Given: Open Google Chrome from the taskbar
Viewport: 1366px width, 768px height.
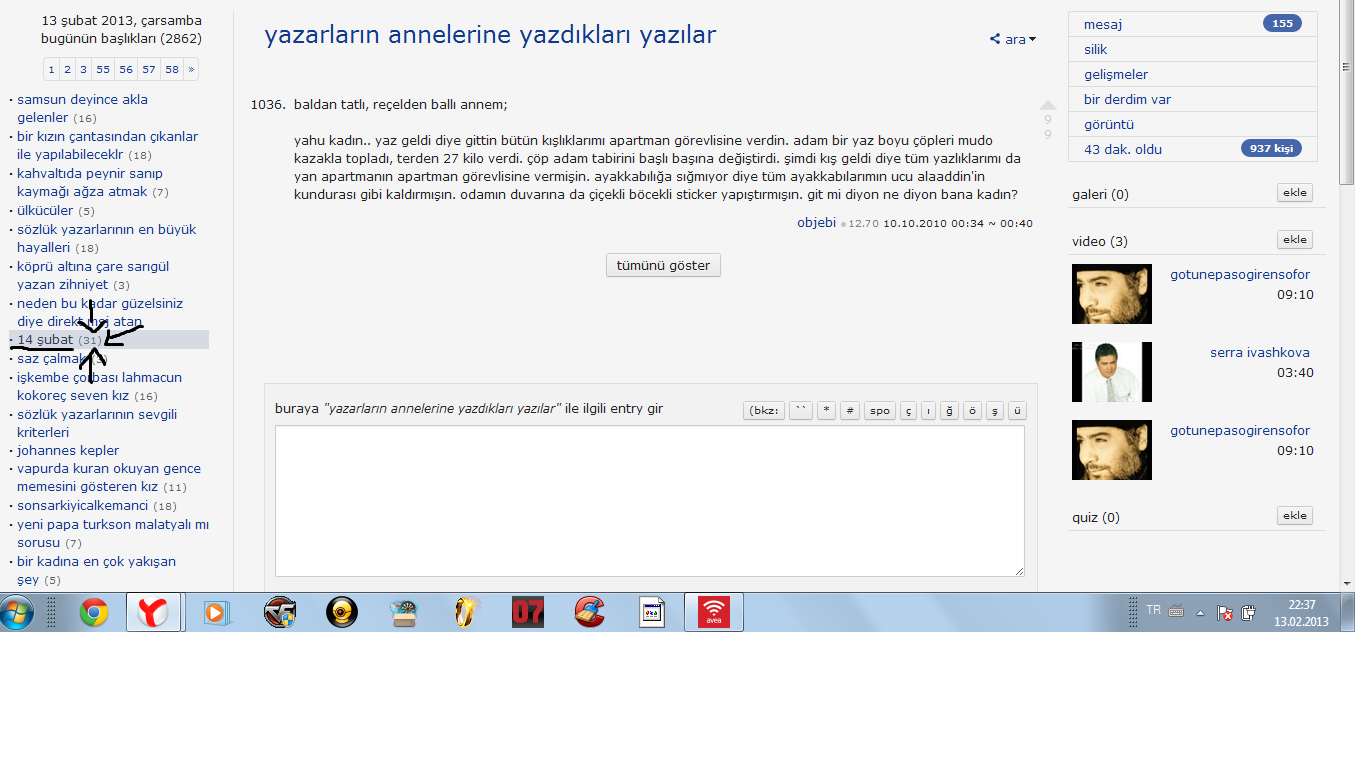Looking at the screenshot, I should [94, 612].
